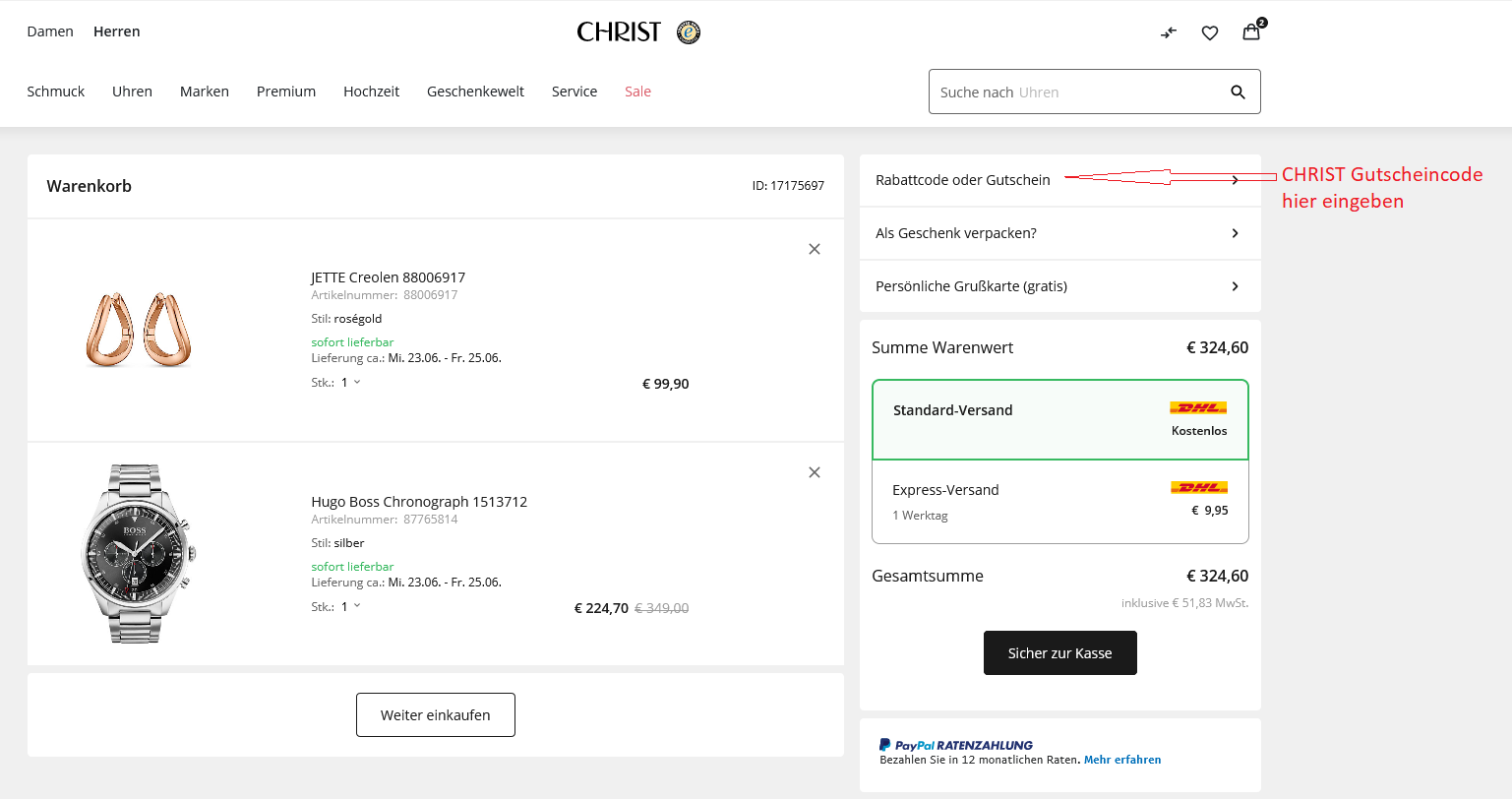The width and height of the screenshot is (1512, 799).
Task: Open the shopping bag cart icon
Action: pyautogui.click(x=1251, y=31)
